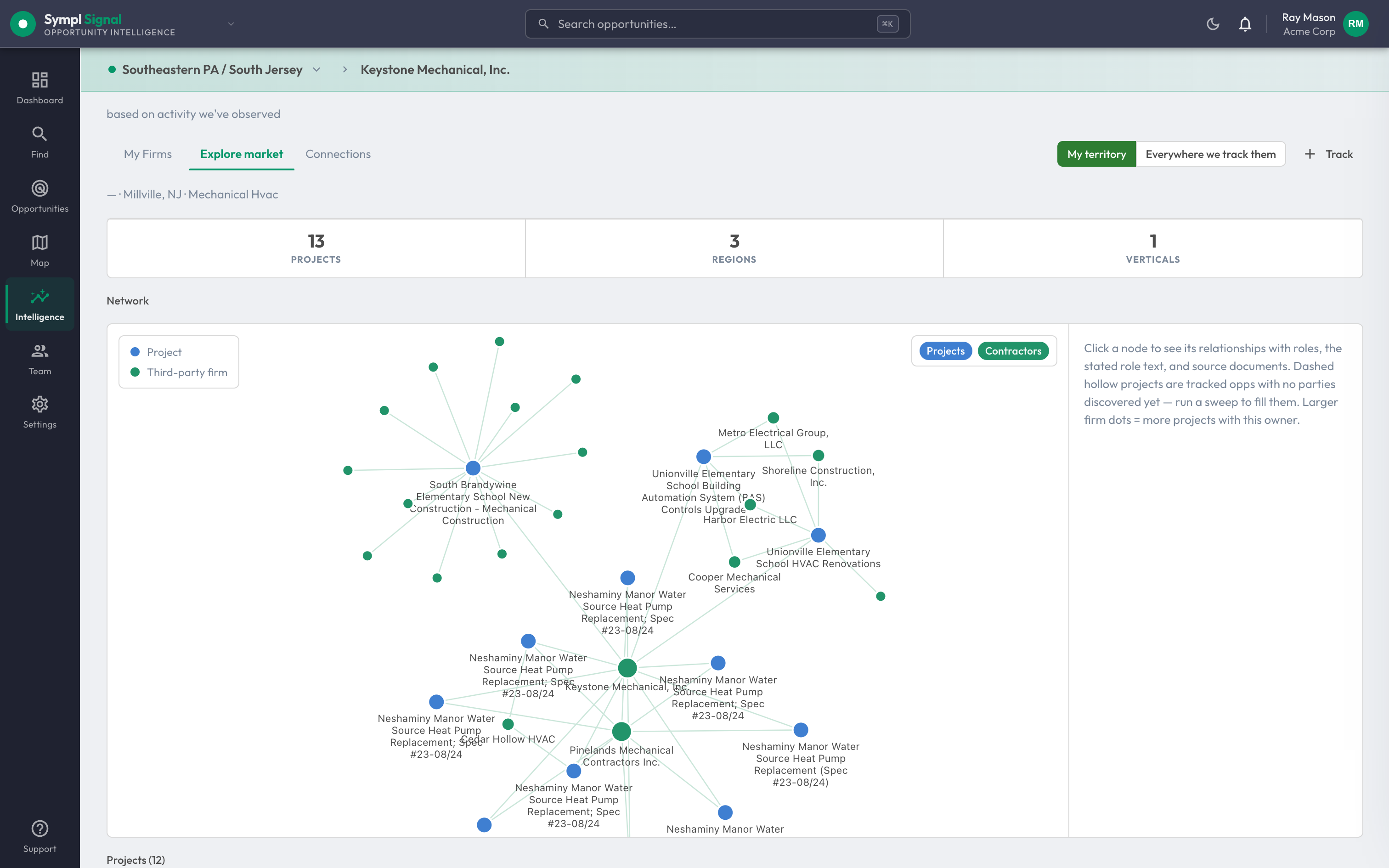
Task: Select the Pinelands Mechanical Contractors node
Action: click(x=621, y=731)
